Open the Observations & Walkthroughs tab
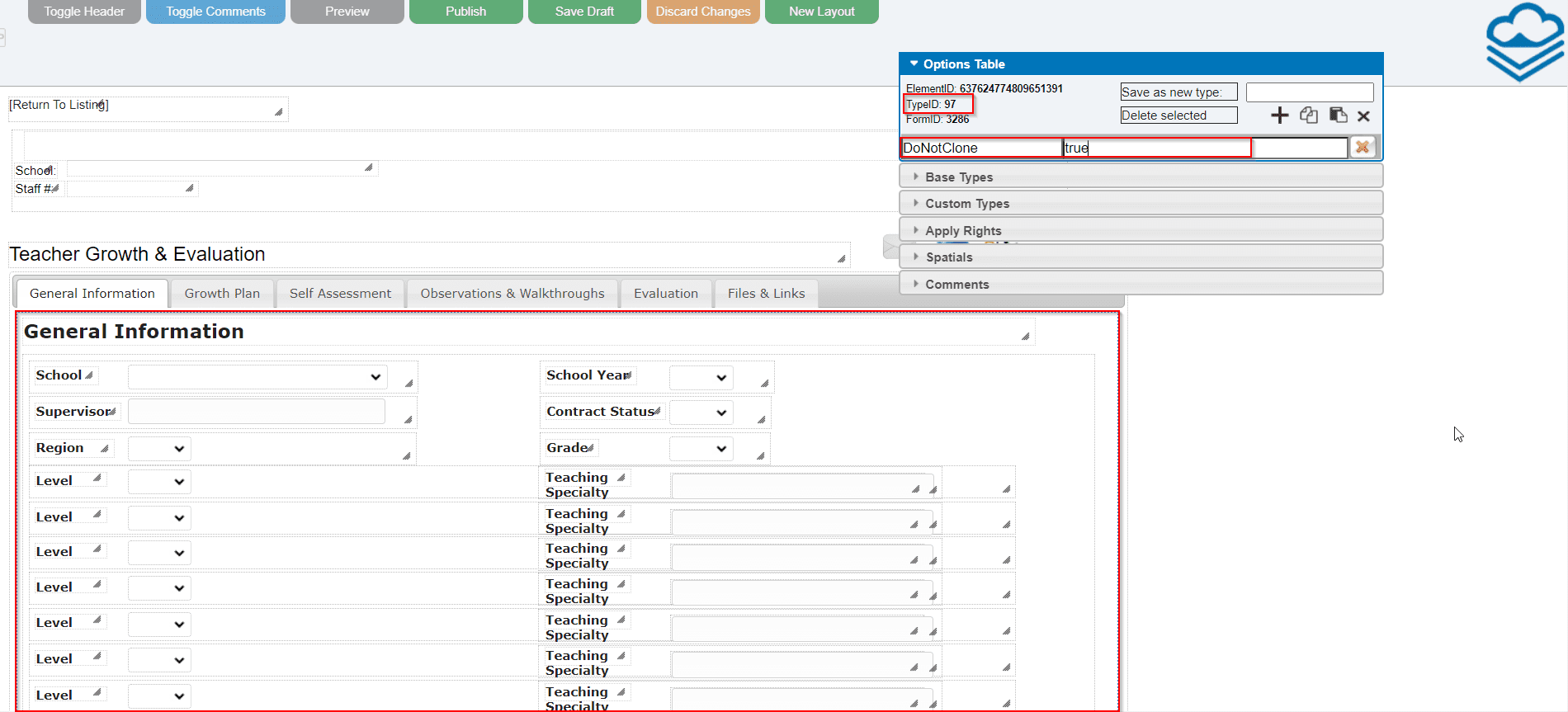Viewport: 1568px width, 712px height. coord(512,293)
